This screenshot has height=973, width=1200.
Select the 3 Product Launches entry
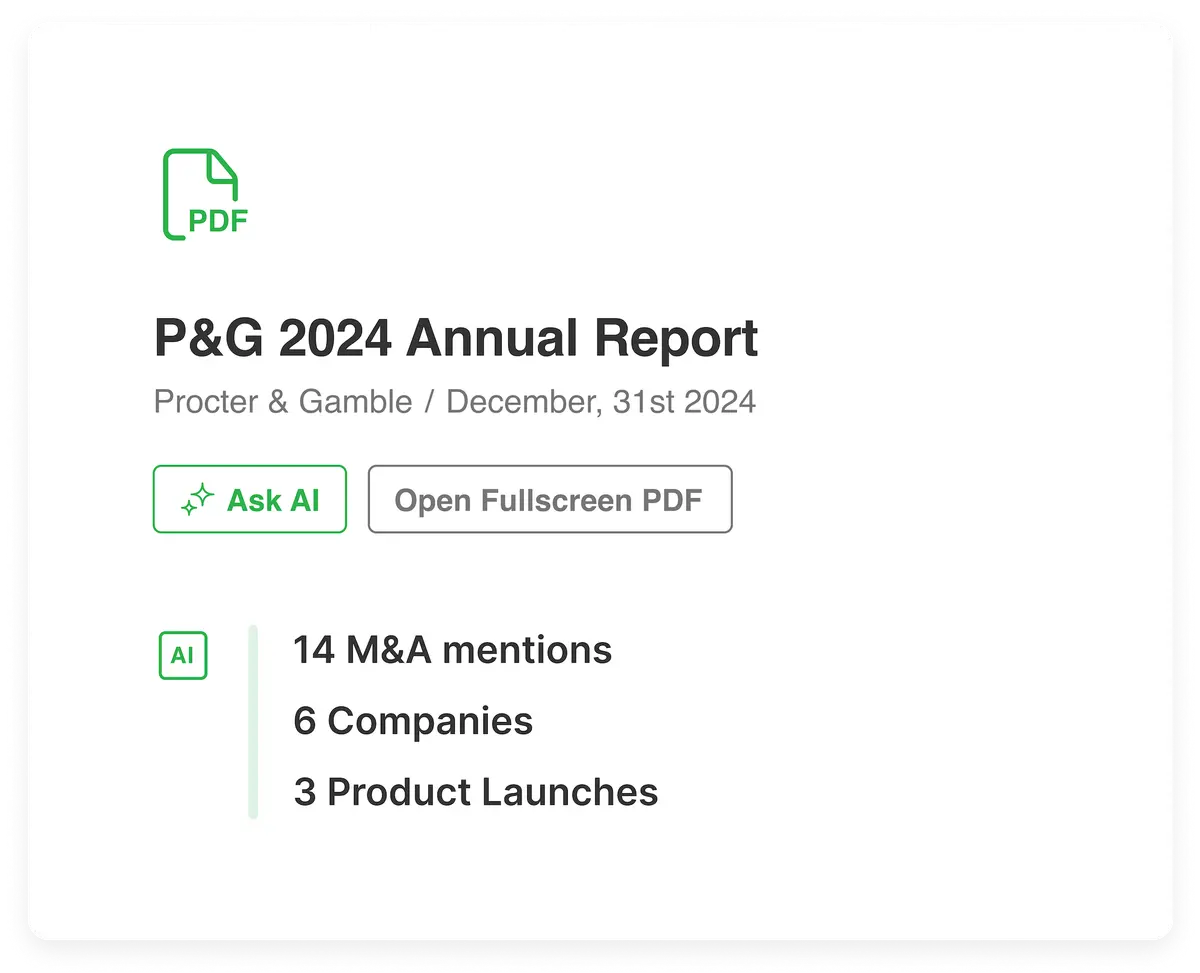(476, 792)
